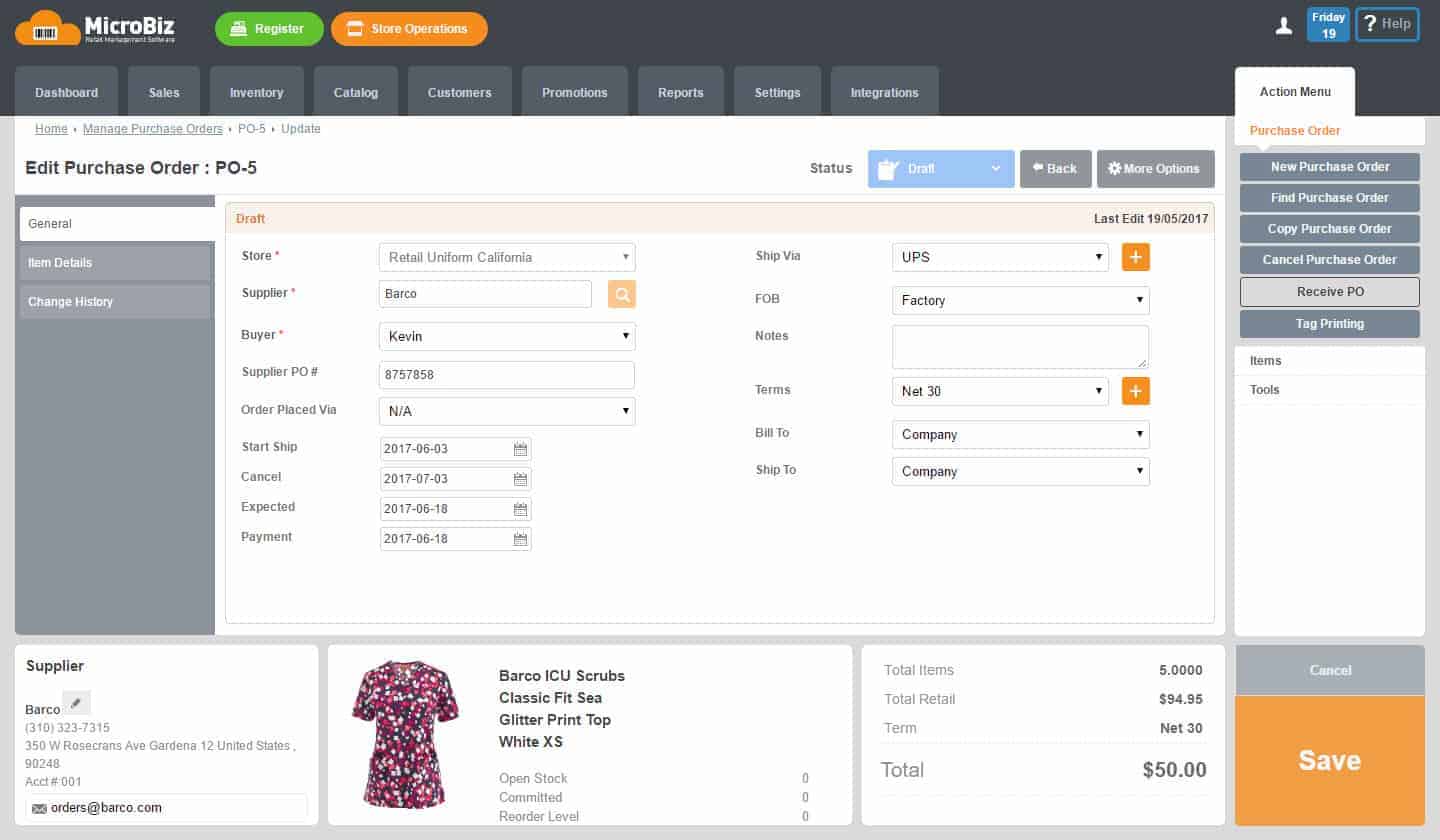Click the Notes text area
Image resolution: width=1440 pixels, height=840 pixels.
1021,347
